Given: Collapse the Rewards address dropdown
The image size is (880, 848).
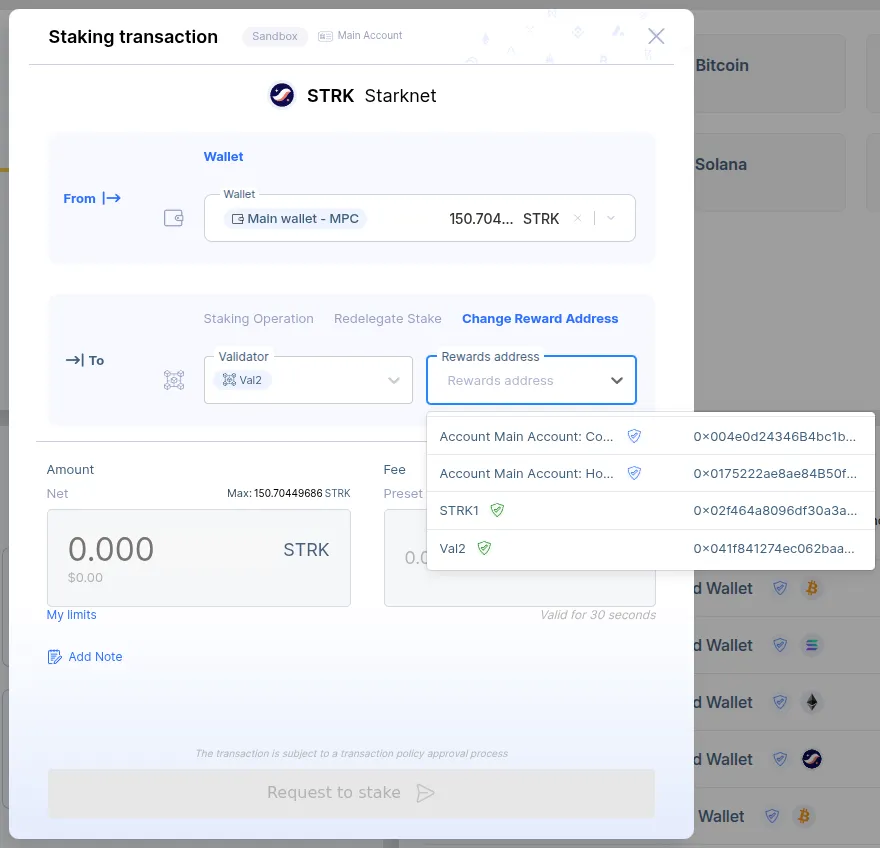Looking at the screenshot, I should (617, 381).
